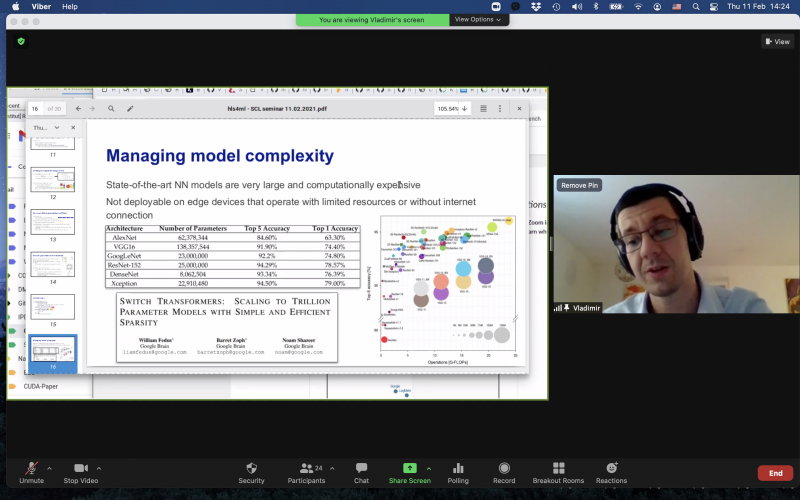Go to next page arrow in PDF viewer
This screenshot has height=500, width=800.
pos(92,109)
